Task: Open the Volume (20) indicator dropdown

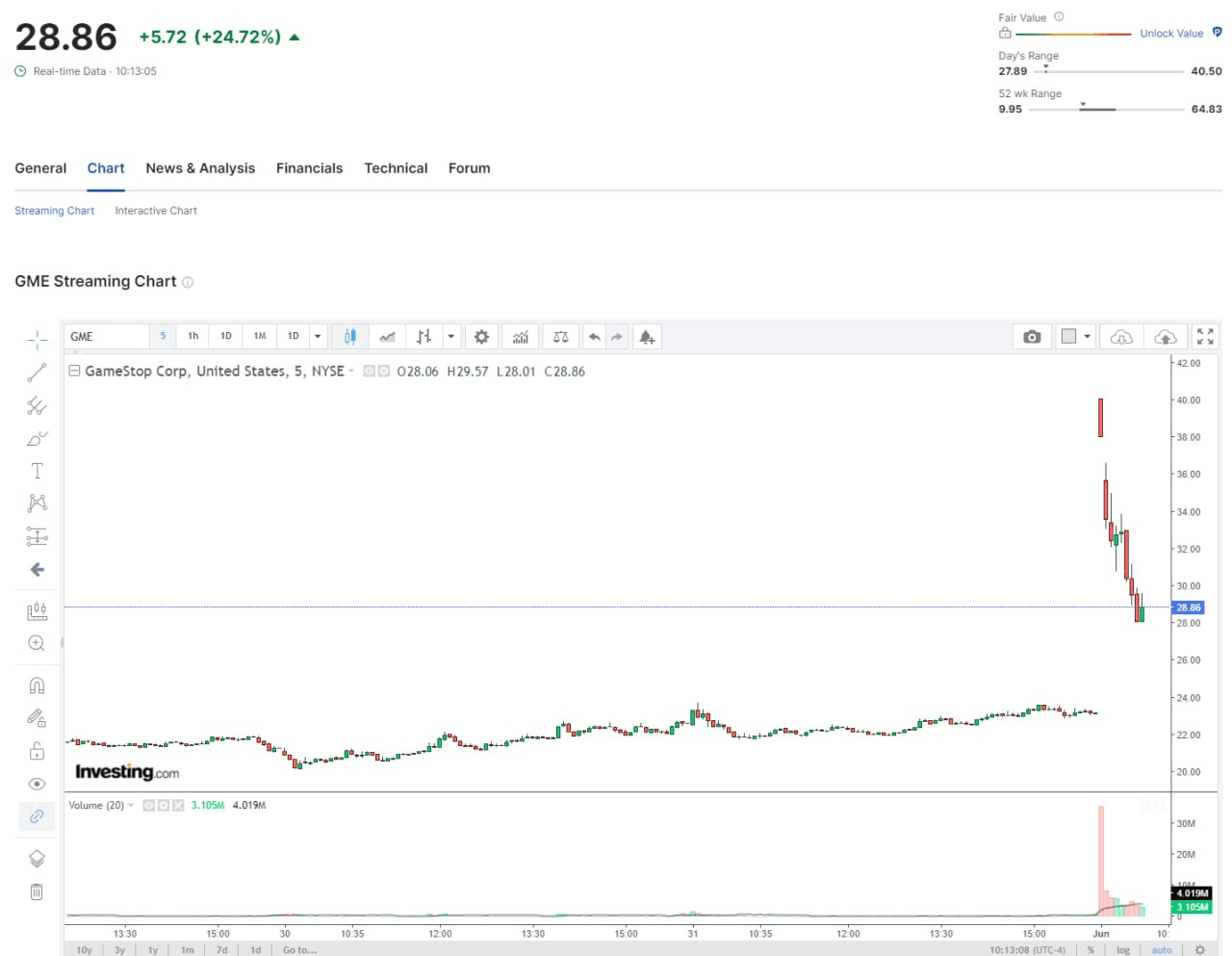Action: pos(131,806)
